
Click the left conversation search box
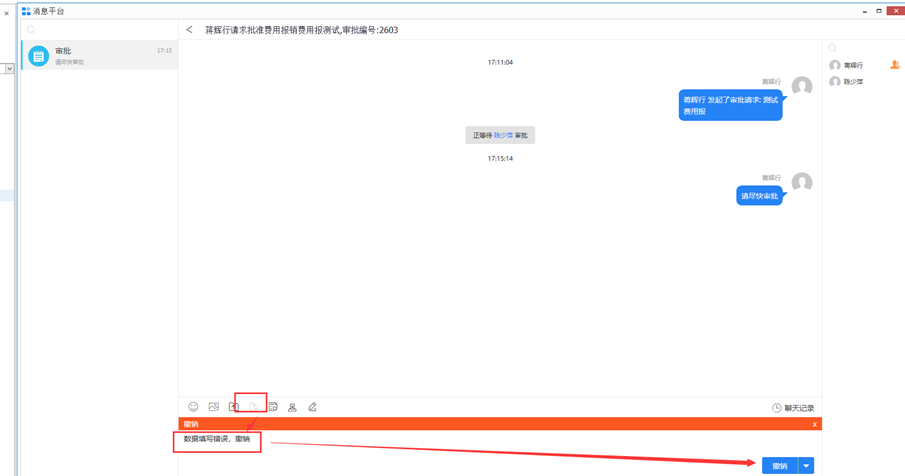coord(99,30)
